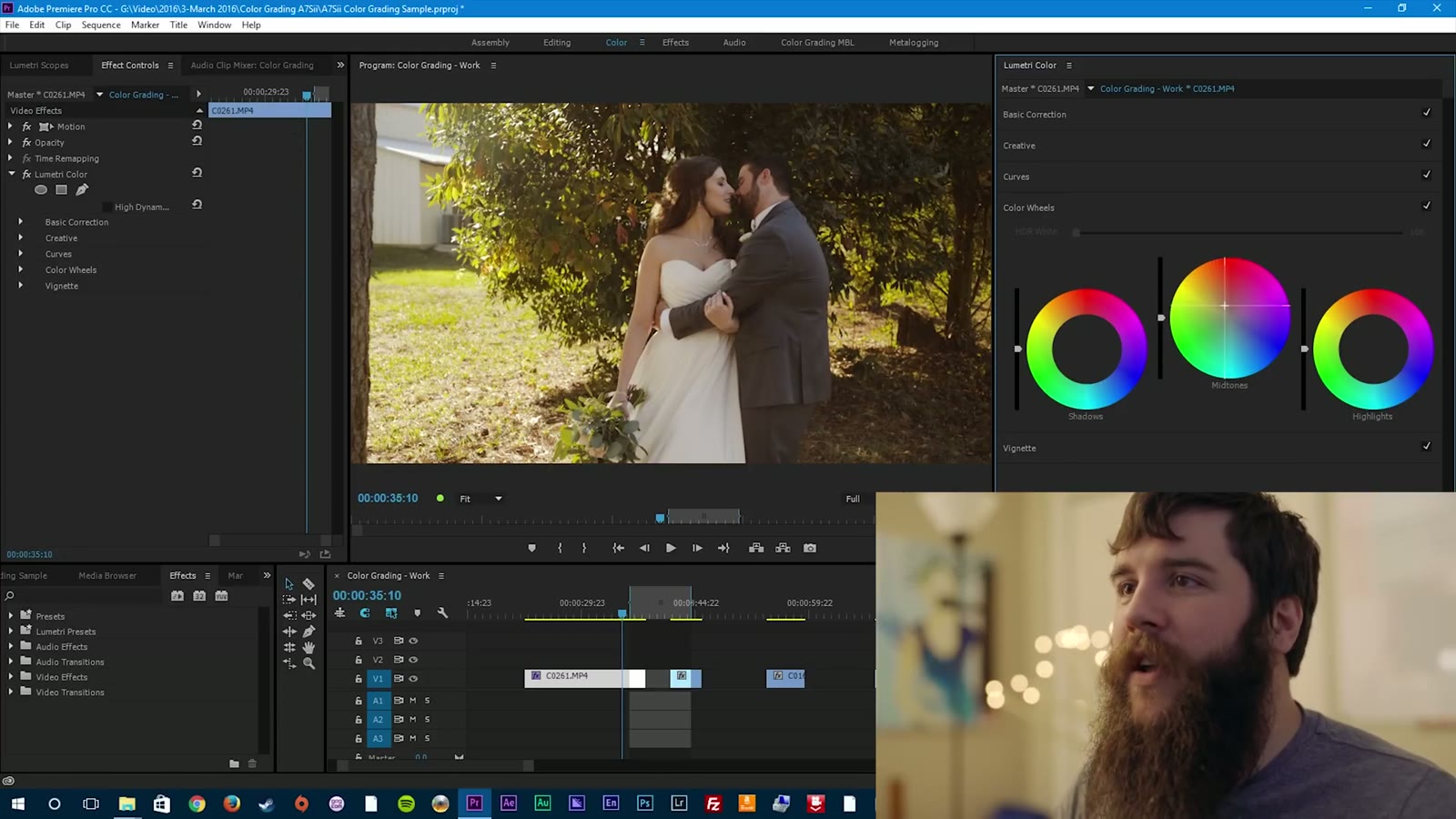
Task: Select the Zoom tool magnifier
Action: [309, 663]
